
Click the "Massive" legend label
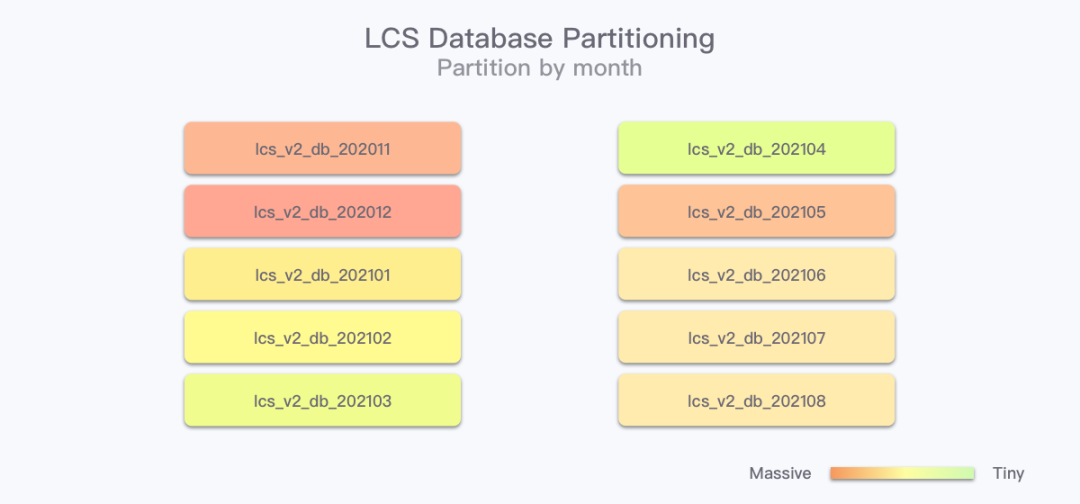coord(780,473)
